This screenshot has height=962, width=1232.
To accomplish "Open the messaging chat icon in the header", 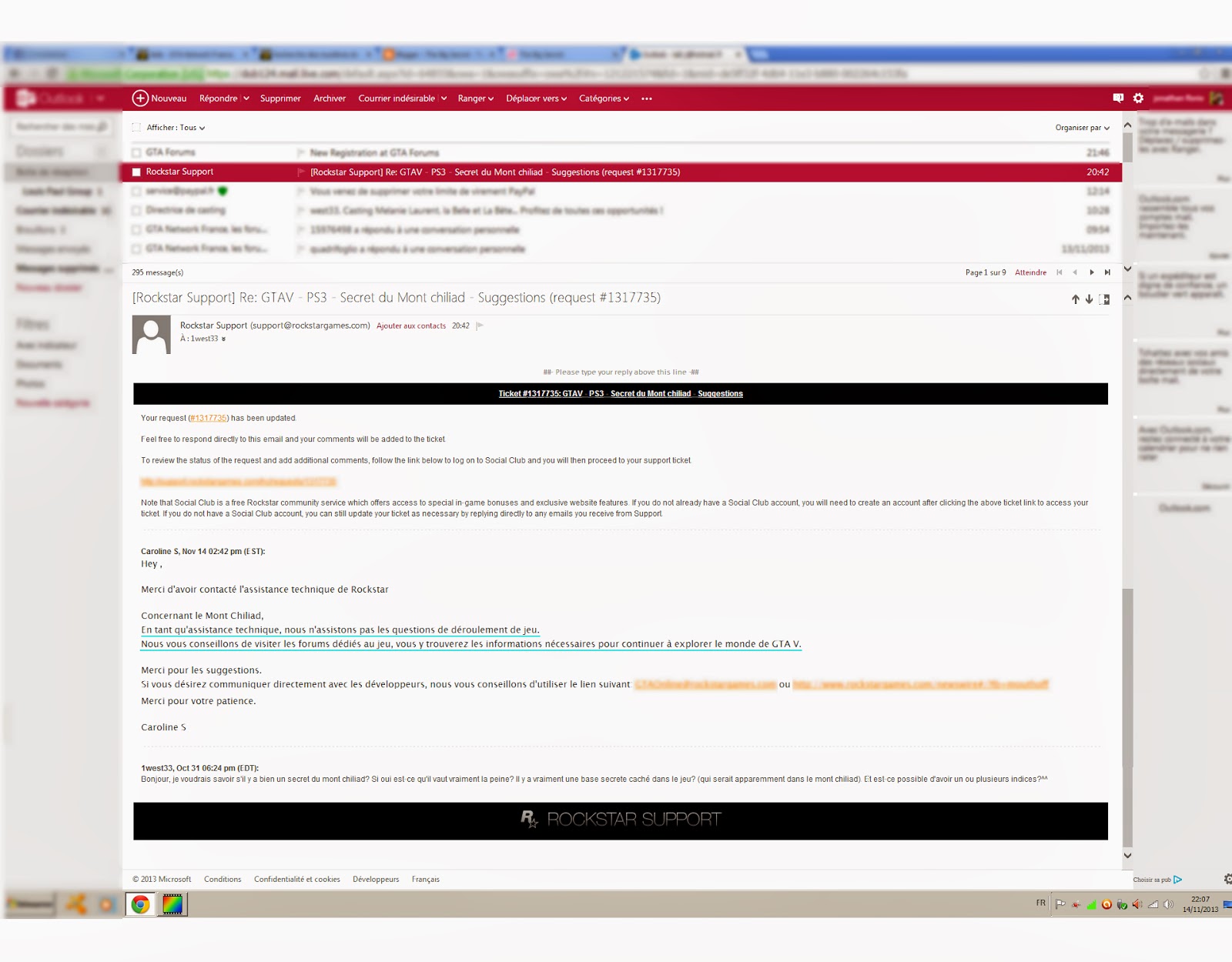I will [1118, 98].
